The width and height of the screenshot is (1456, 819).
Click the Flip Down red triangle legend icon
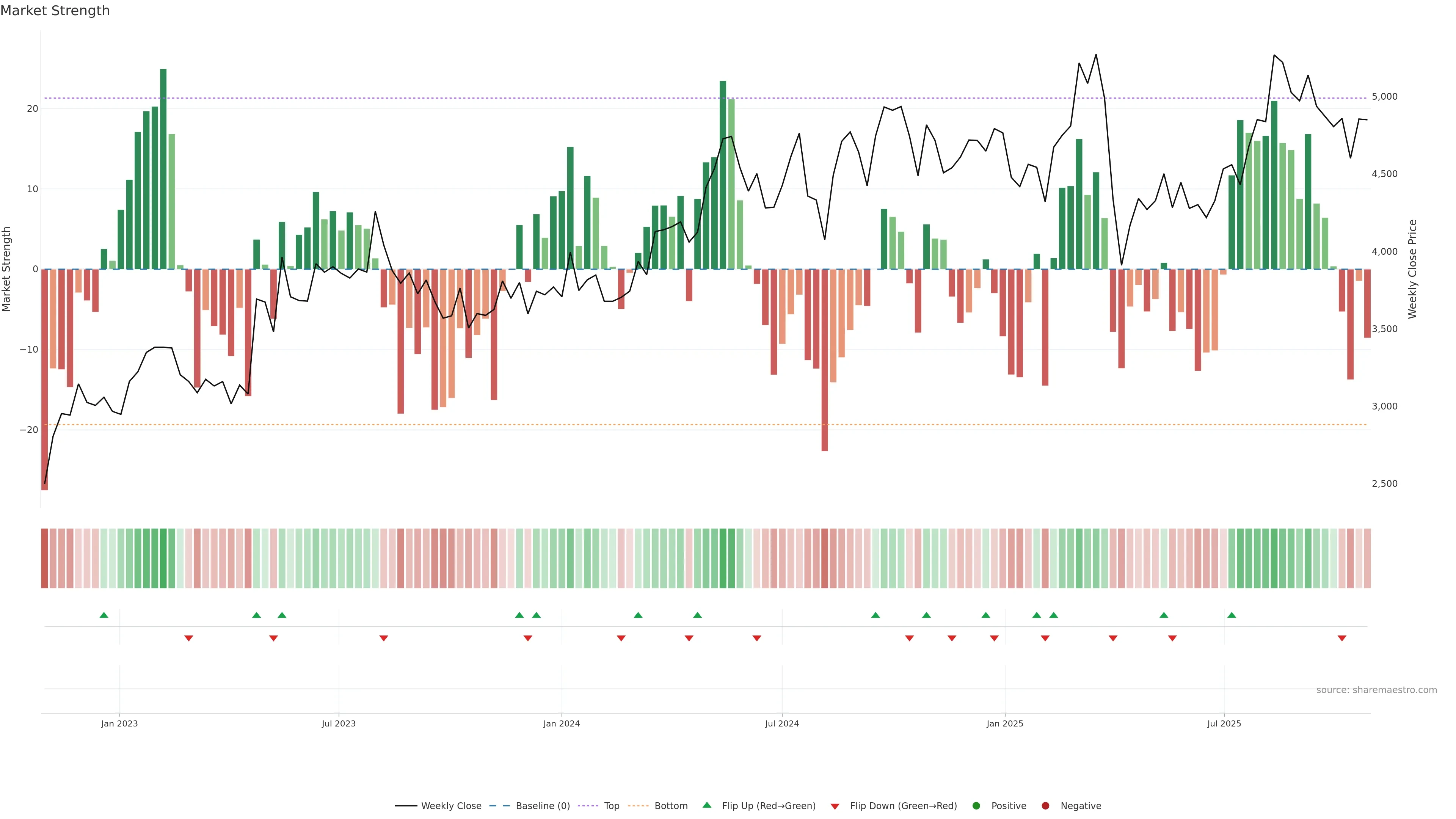835,806
